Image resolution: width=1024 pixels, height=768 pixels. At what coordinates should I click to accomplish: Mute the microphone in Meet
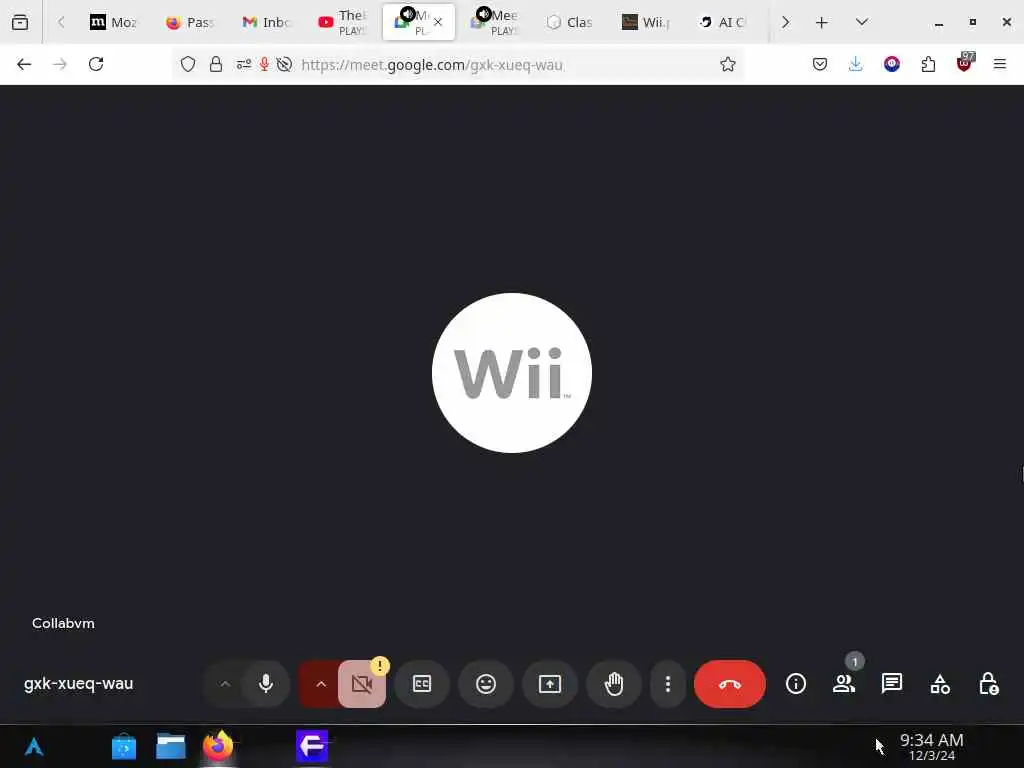[266, 684]
